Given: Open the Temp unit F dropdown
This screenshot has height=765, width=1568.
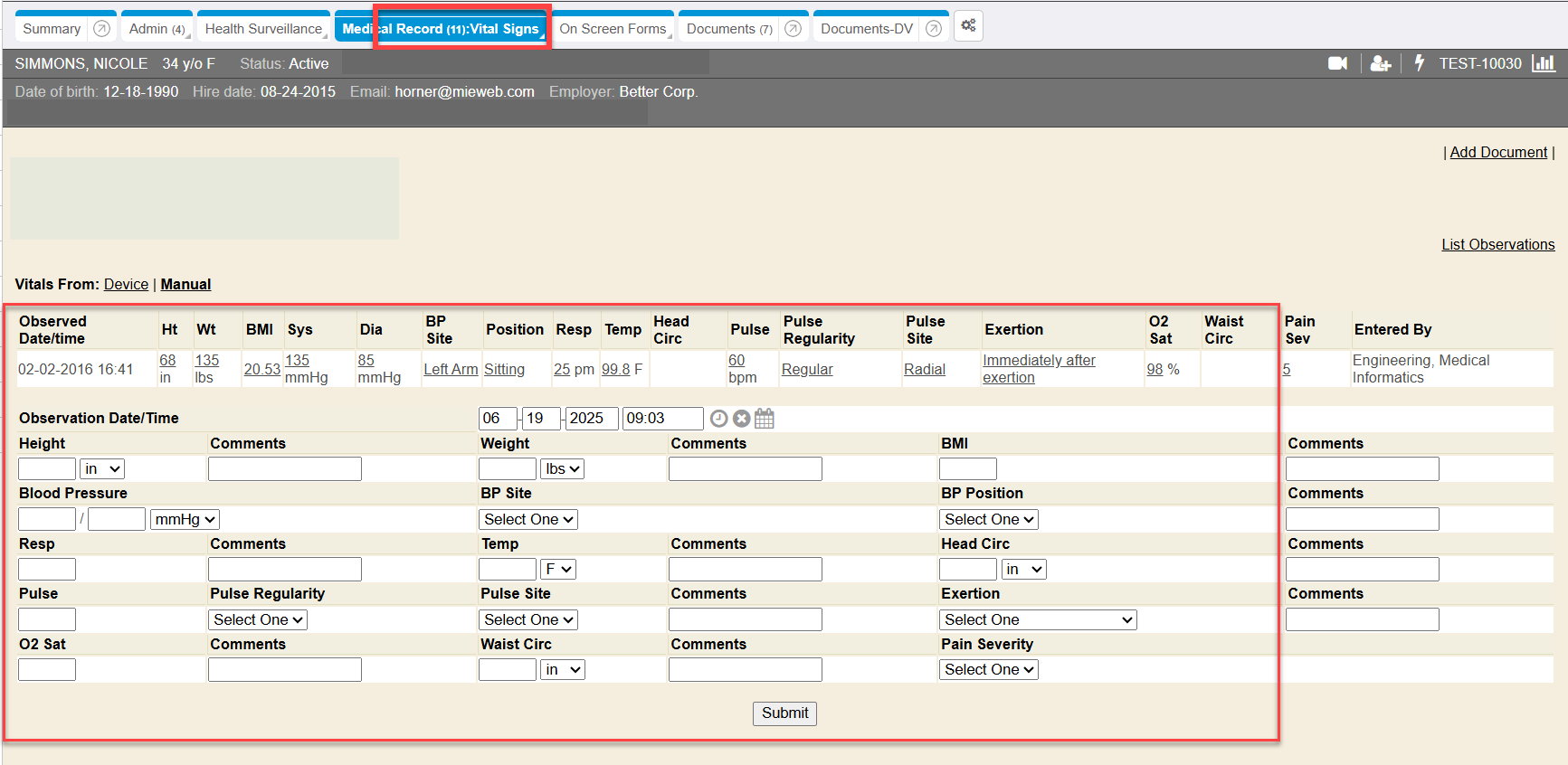Looking at the screenshot, I should pos(558,570).
